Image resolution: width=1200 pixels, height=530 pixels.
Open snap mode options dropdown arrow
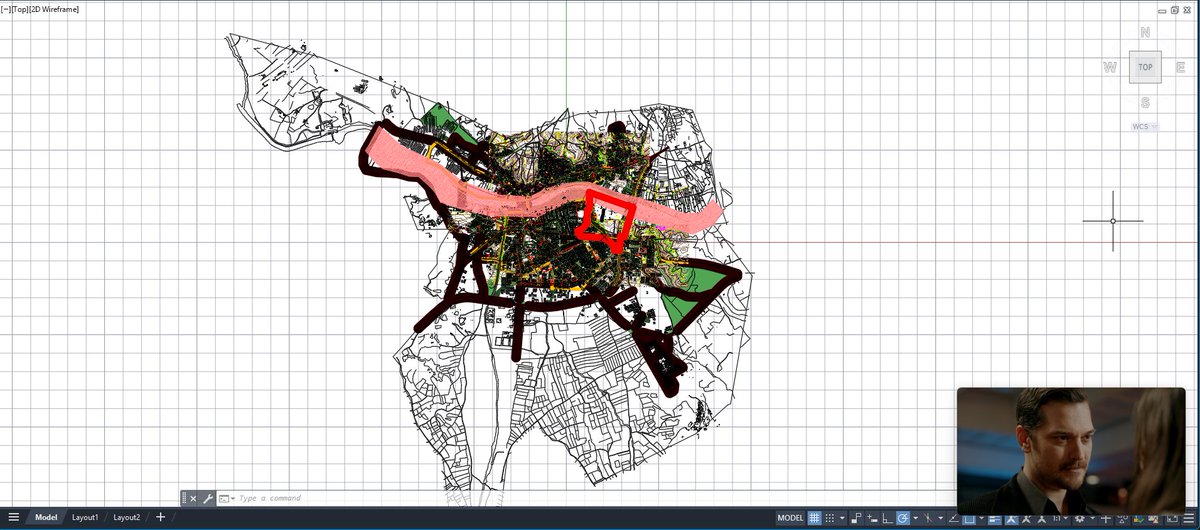click(843, 518)
